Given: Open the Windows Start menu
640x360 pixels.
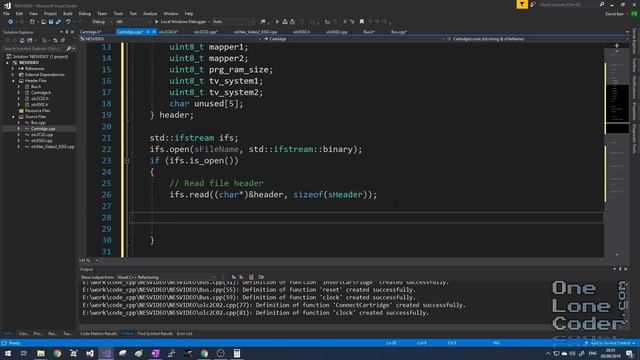Looking at the screenshot, I should click(8, 353).
